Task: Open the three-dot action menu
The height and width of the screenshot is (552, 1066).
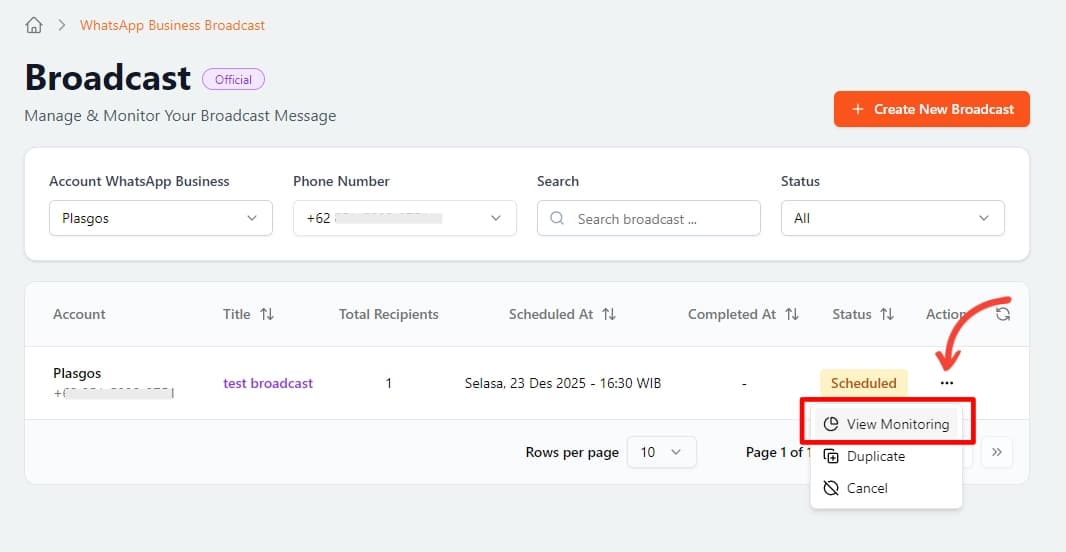Action: (x=946, y=383)
